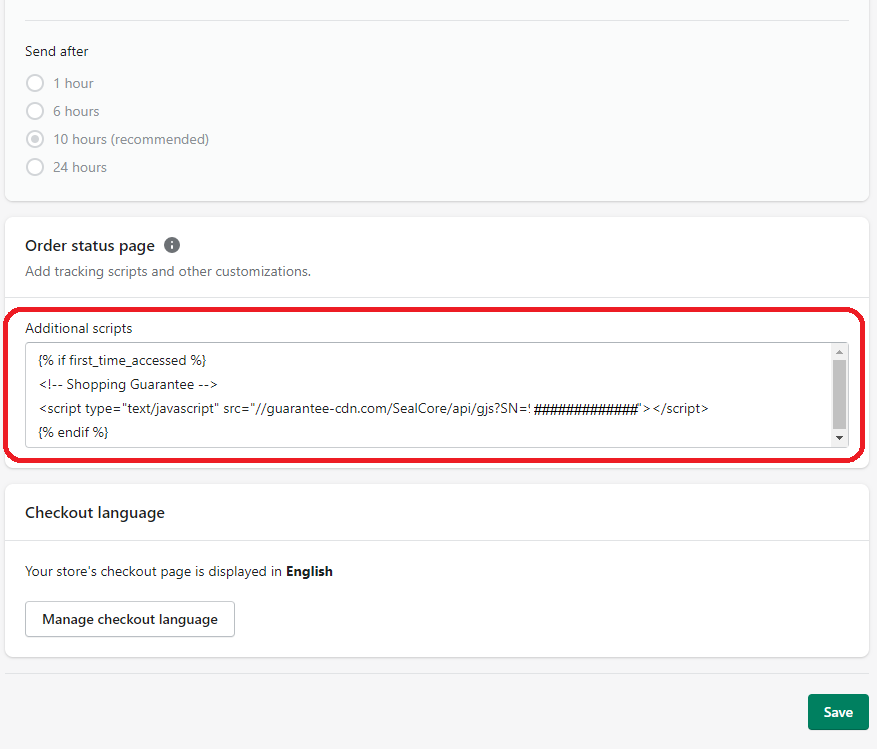The width and height of the screenshot is (877, 749).
Task: Click the Checkout language heading
Action: coord(95,513)
